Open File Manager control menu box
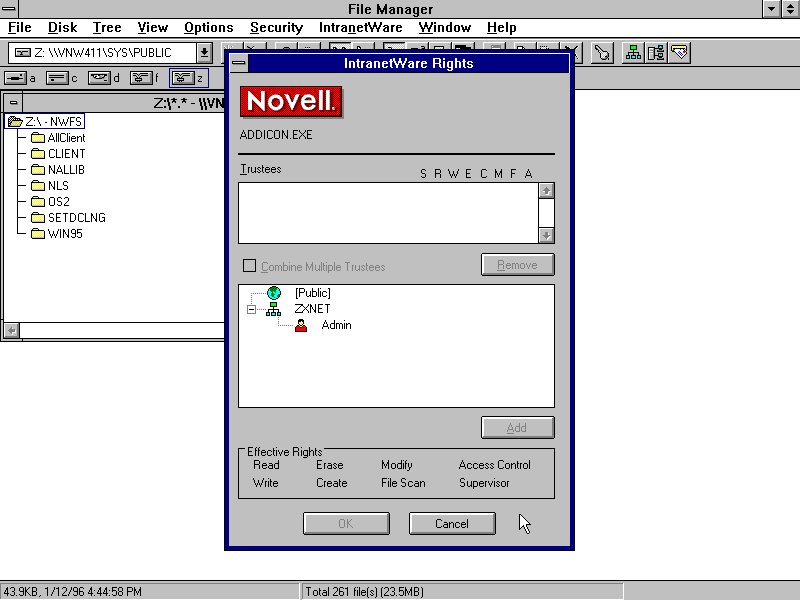 9,9
